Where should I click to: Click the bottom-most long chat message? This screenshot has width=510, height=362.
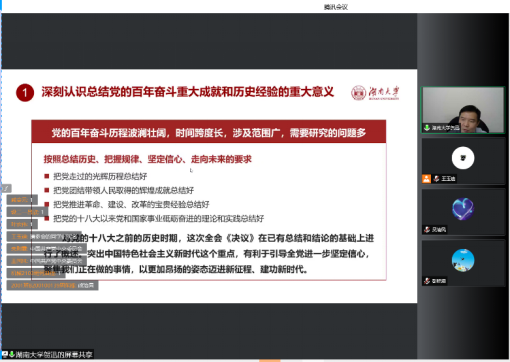point(52,285)
